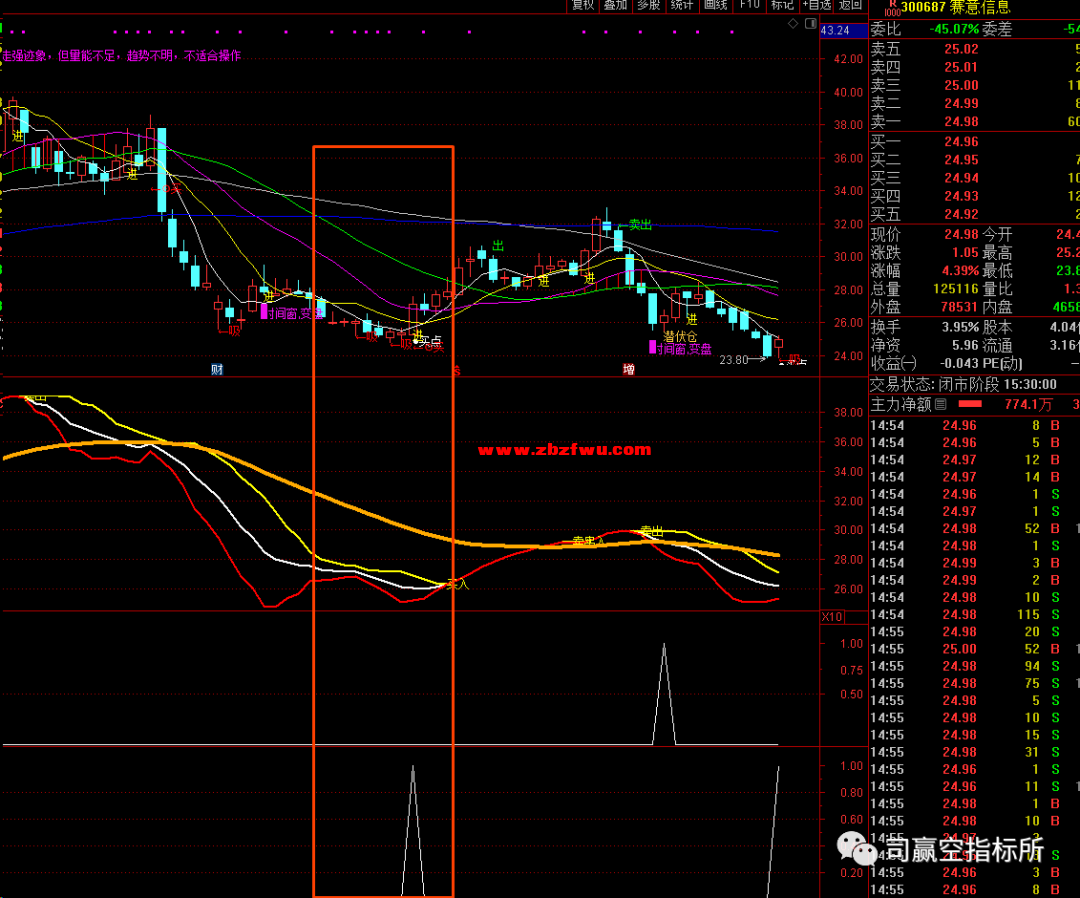Screen dimensions: 1080x898
Task: Click the 换手 3.95% value
Action: (x=960, y=327)
